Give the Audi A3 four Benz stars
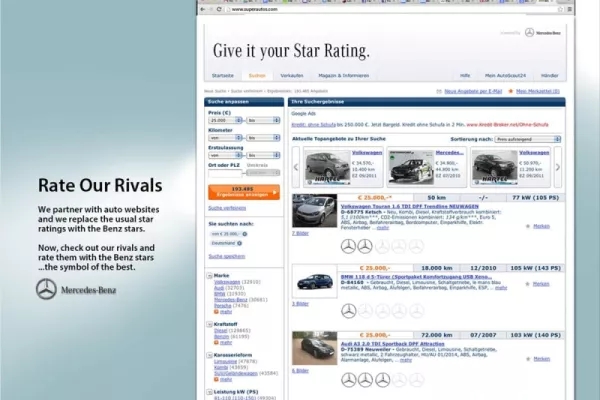600x400 pixels. [399, 380]
